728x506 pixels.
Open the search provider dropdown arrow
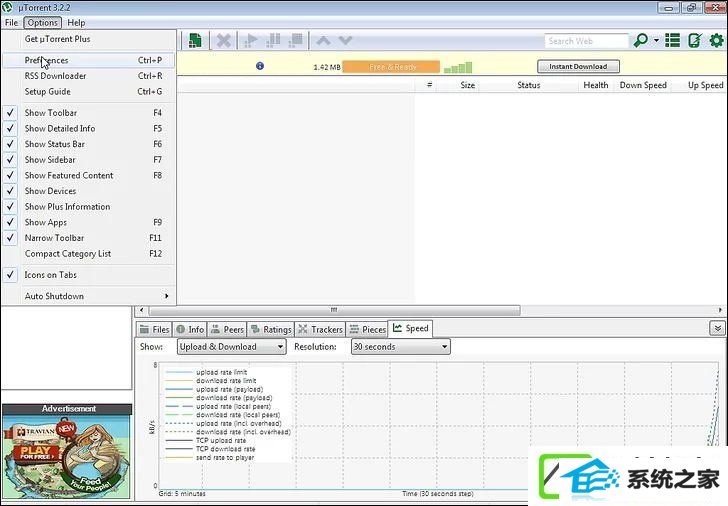656,40
